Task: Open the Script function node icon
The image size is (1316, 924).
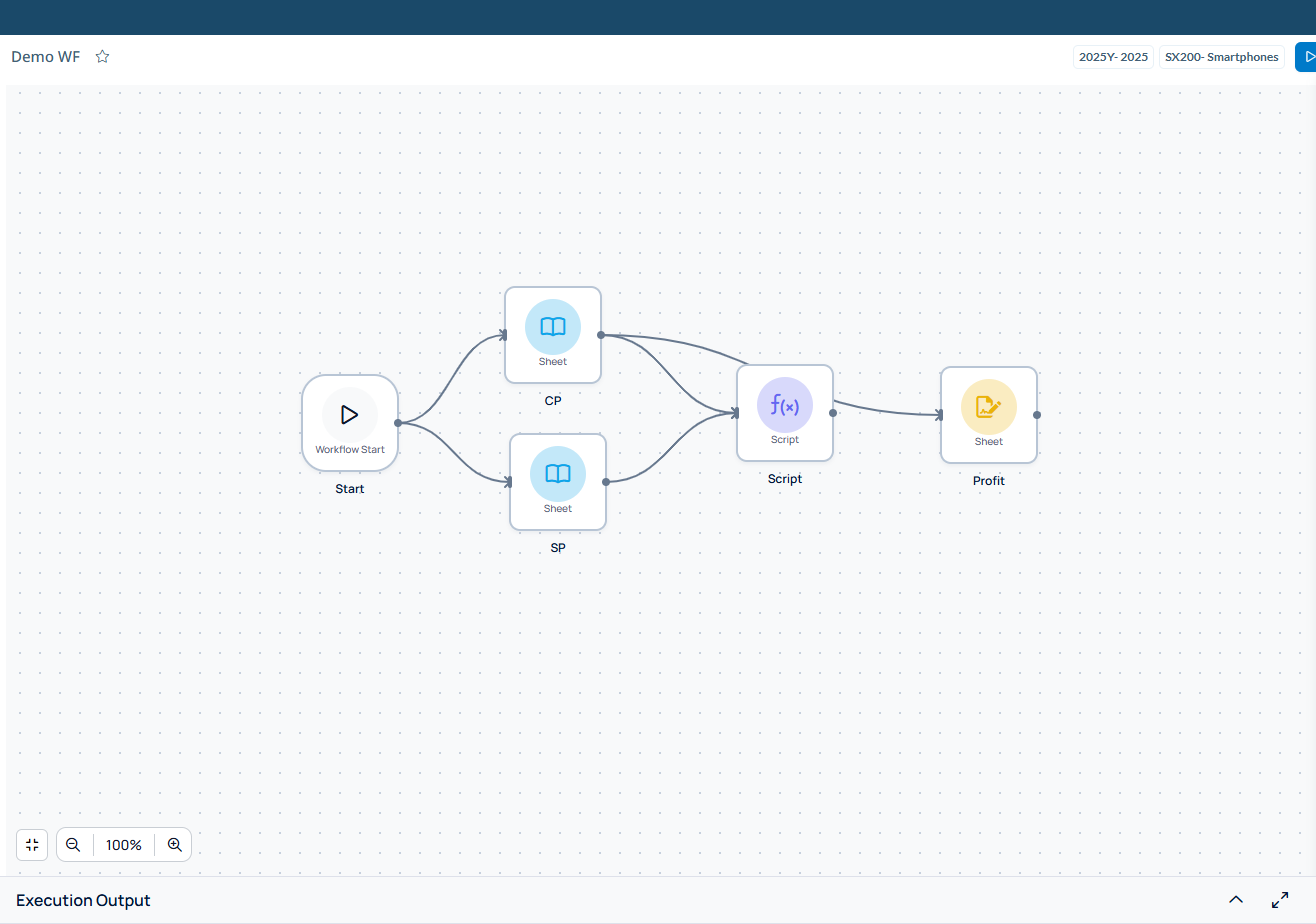Action: 785,405
